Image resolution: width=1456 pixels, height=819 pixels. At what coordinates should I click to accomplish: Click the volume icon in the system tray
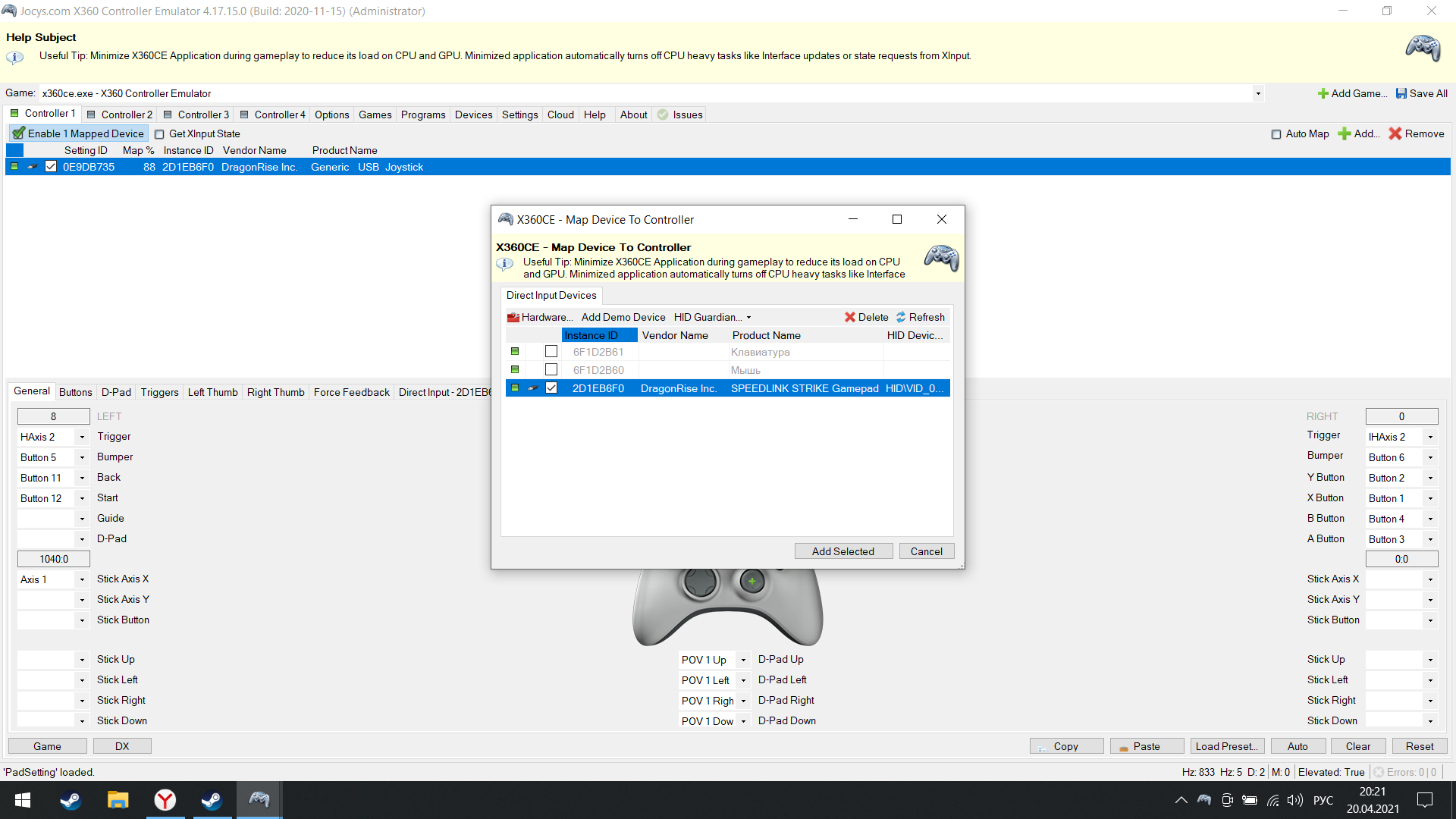pyautogui.click(x=1295, y=800)
